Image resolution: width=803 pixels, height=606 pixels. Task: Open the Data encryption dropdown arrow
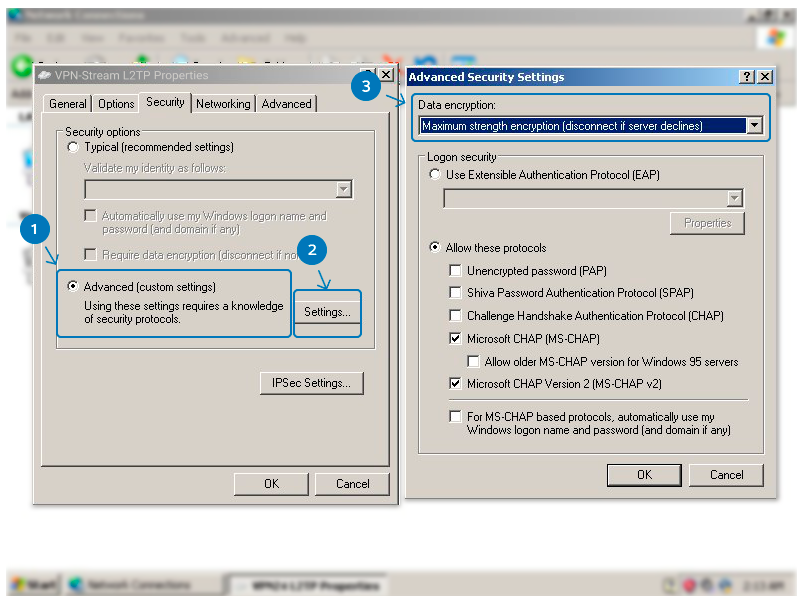click(754, 126)
